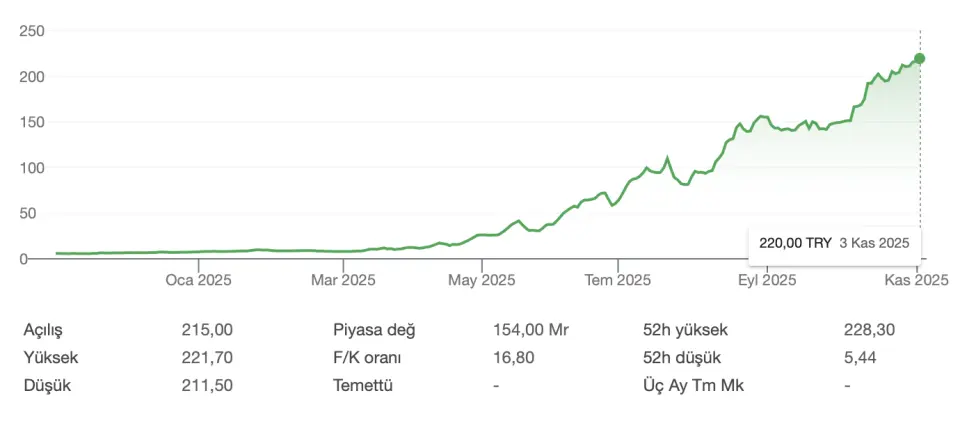
Task: Click the Oca 2025 axis label
Action: (x=198, y=280)
